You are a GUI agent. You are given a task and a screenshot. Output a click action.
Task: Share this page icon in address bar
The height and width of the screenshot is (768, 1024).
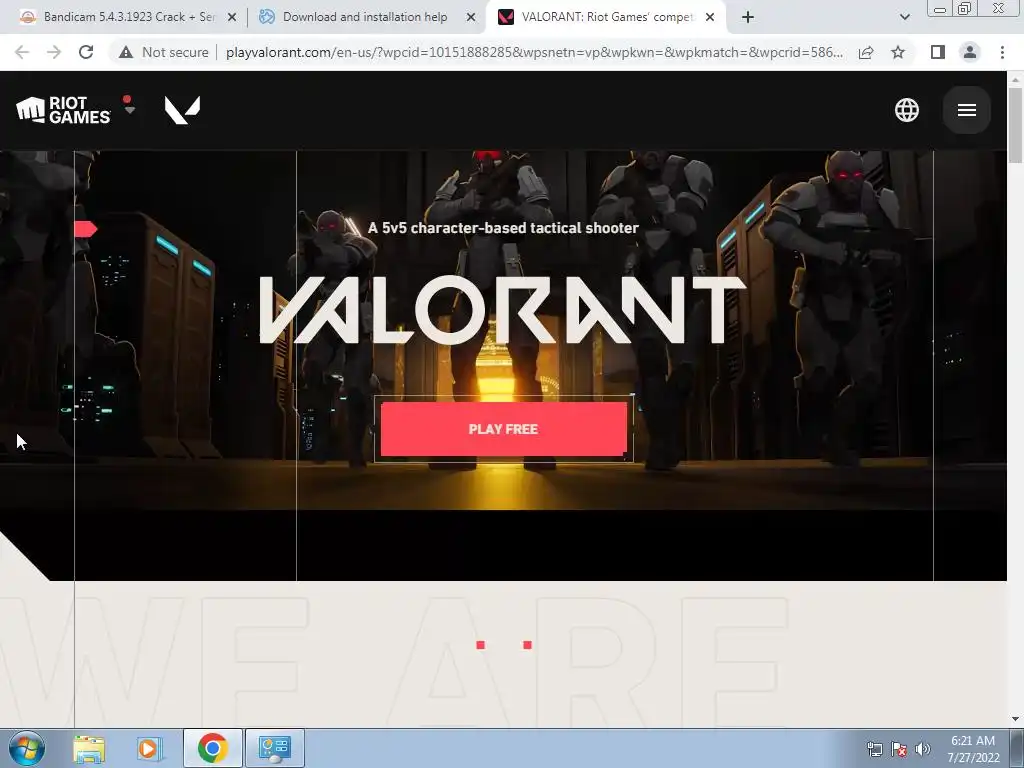pyautogui.click(x=866, y=52)
